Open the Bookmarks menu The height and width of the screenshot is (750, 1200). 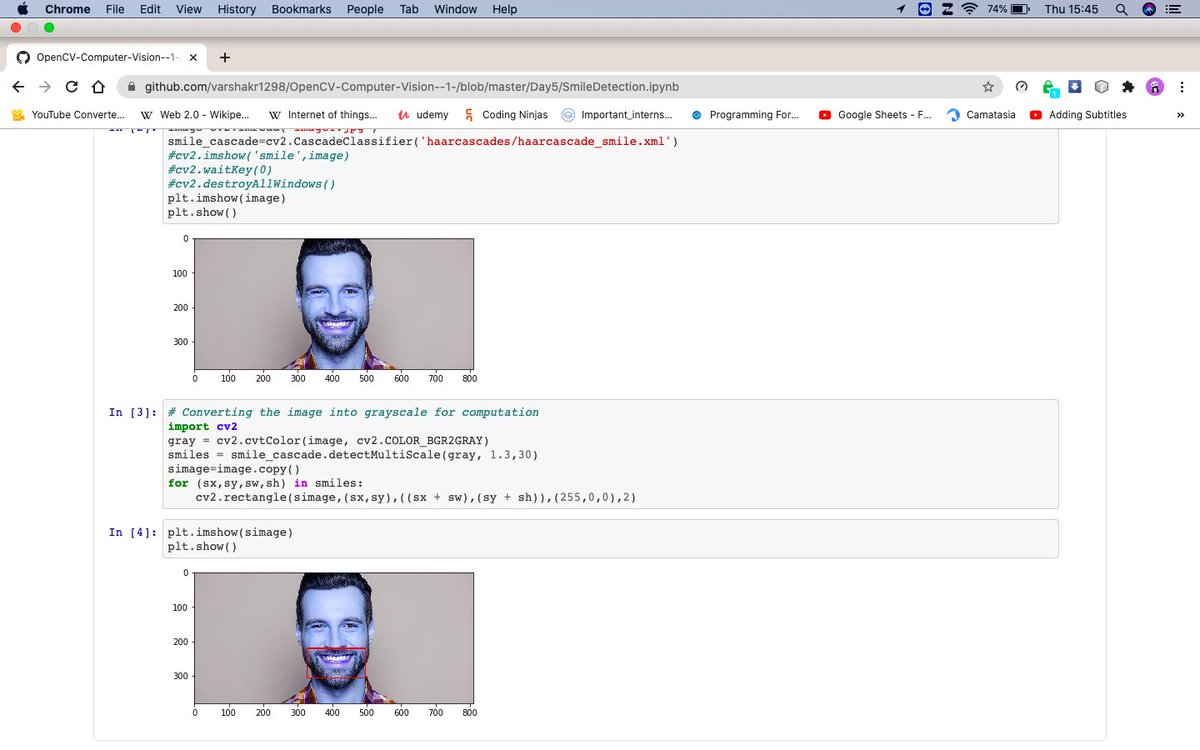pyautogui.click(x=300, y=9)
